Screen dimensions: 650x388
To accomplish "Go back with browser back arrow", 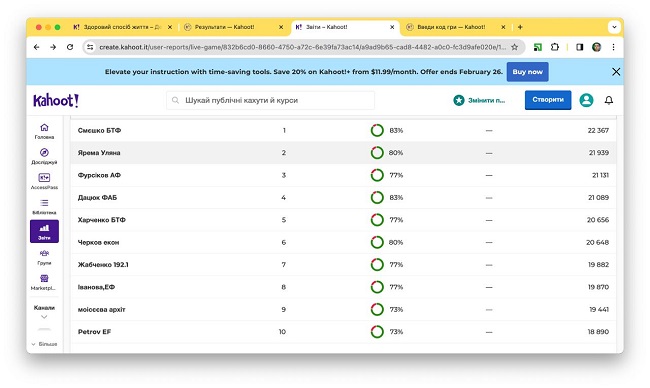I will (36, 47).
